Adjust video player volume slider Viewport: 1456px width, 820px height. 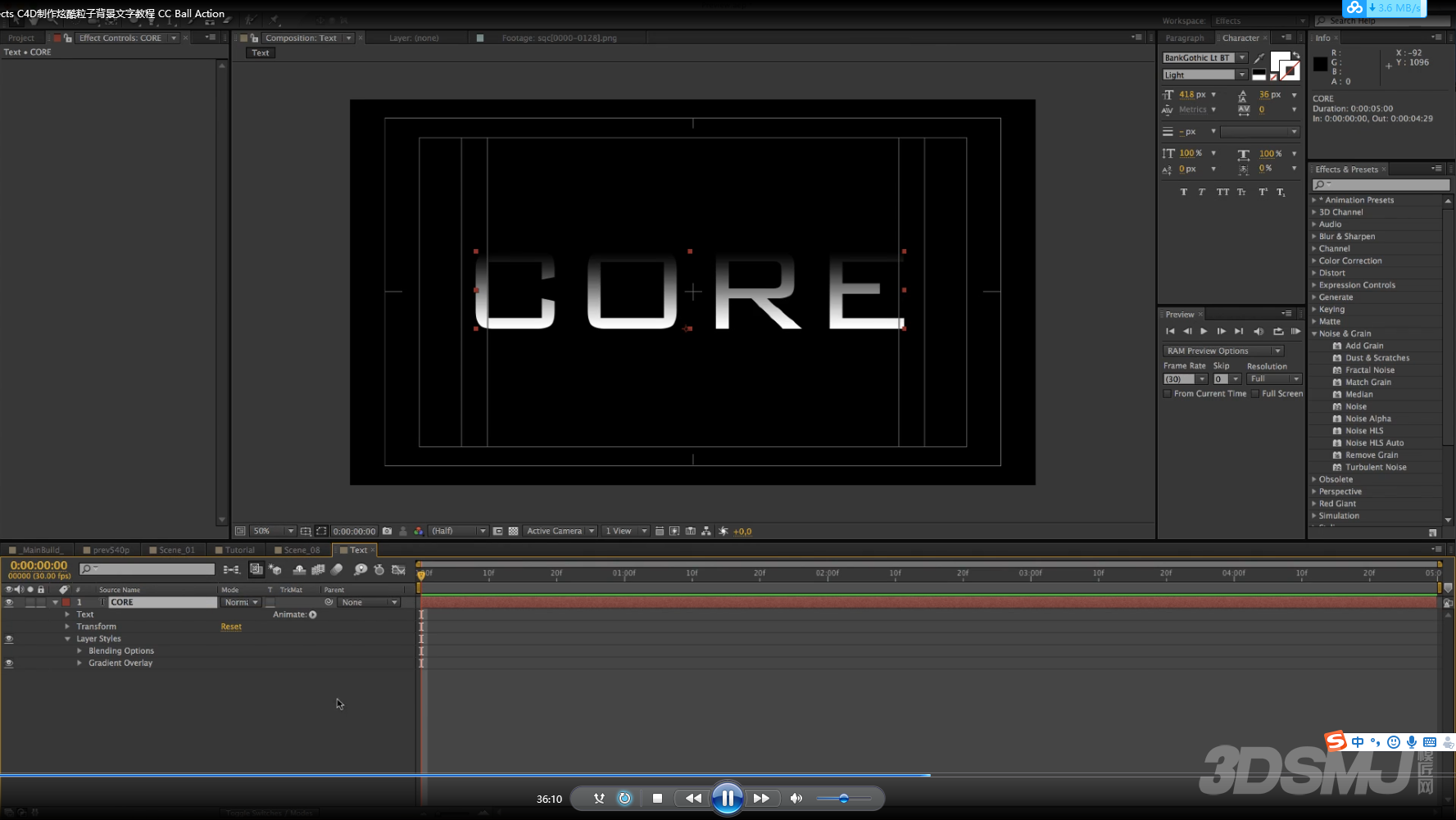(x=843, y=798)
